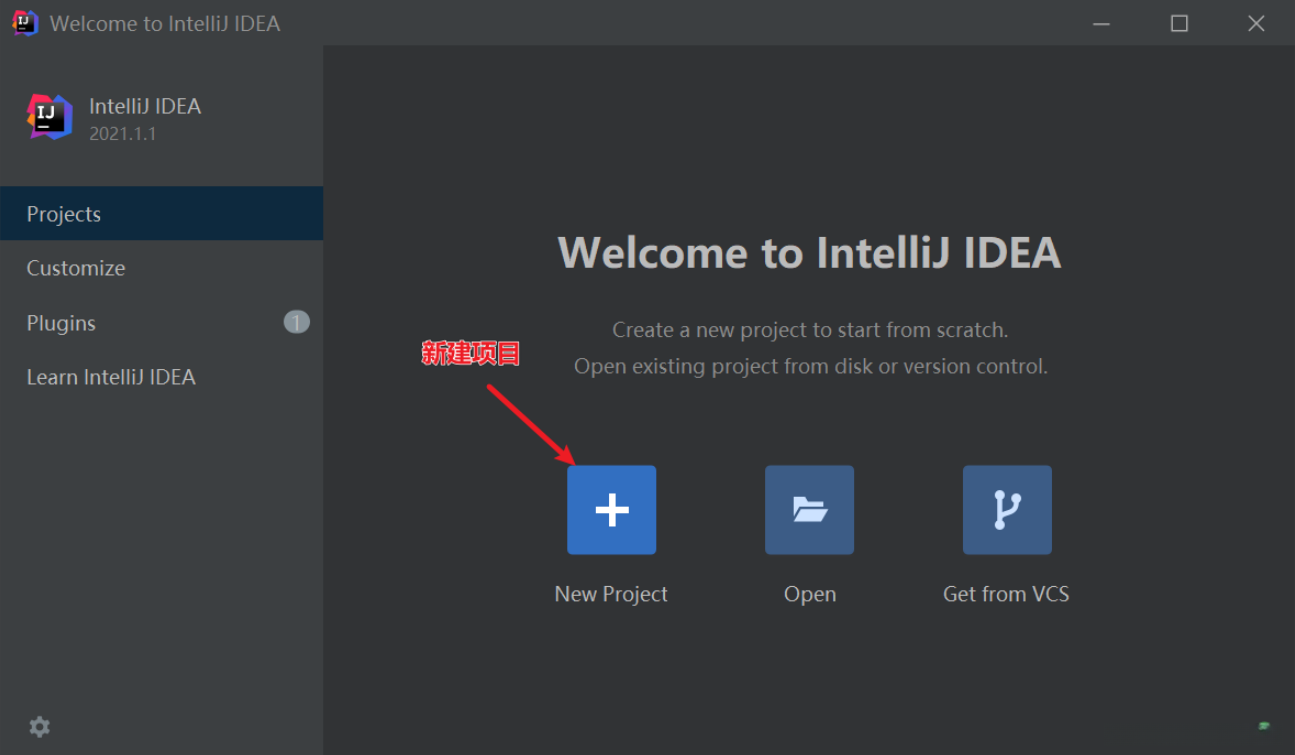The width and height of the screenshot is (1295, 755).
Task: Click the Welcome to IntelliJ IDEA heading
Action: 809,252
